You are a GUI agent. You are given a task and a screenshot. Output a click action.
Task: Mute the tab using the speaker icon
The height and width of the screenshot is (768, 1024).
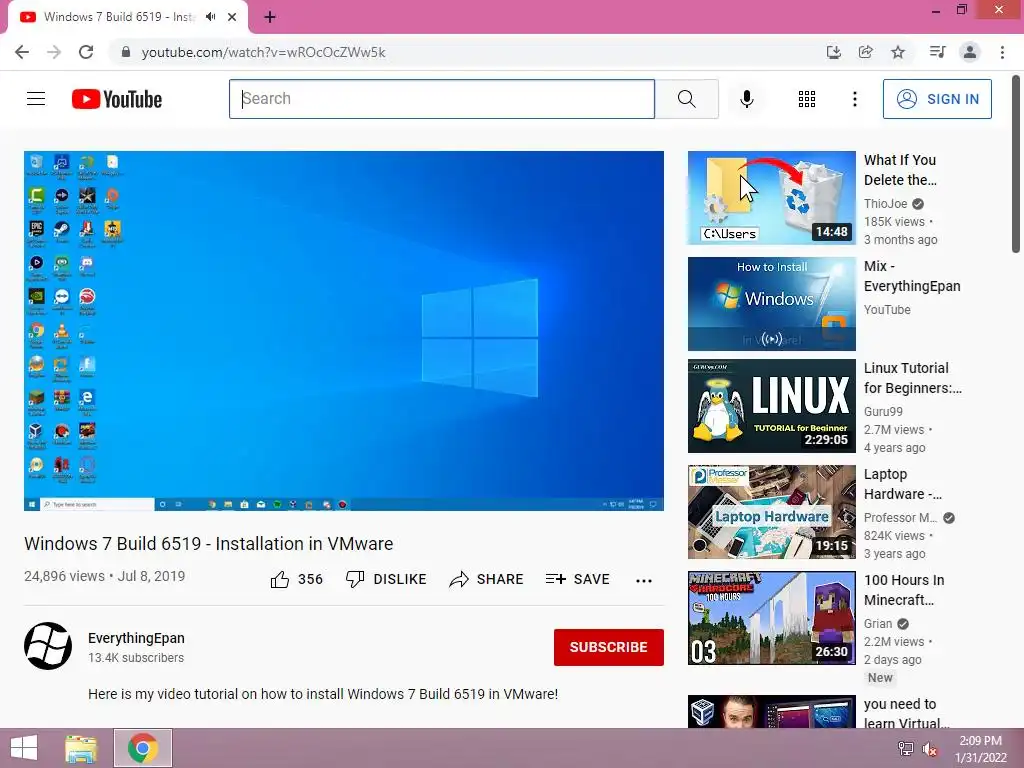click(210, 17)
